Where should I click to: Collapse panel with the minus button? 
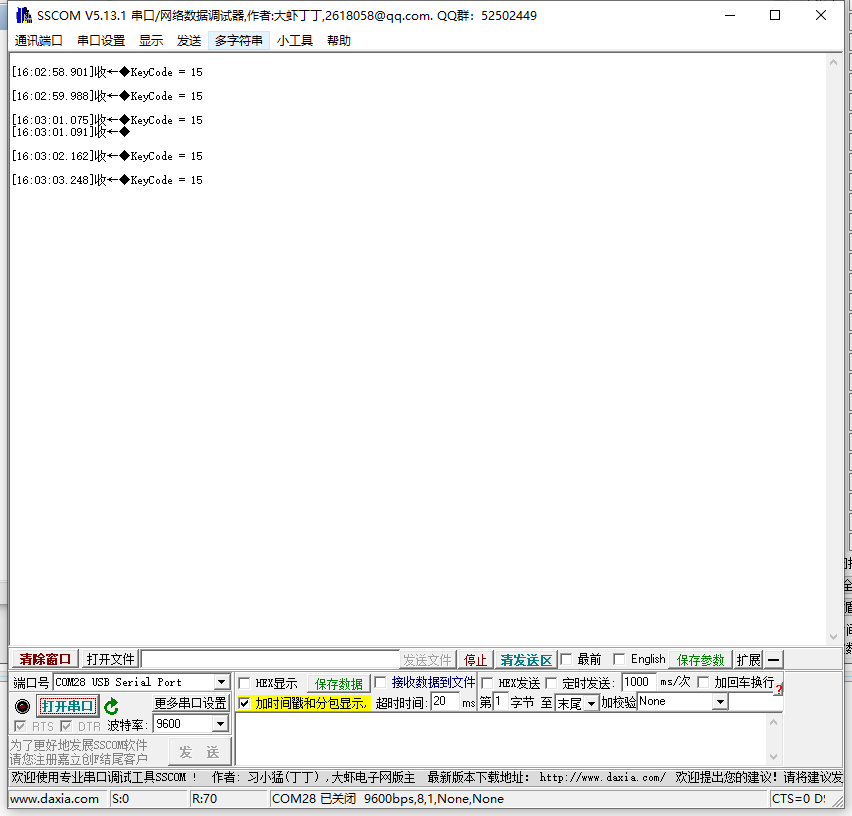[x=774, y=660]
